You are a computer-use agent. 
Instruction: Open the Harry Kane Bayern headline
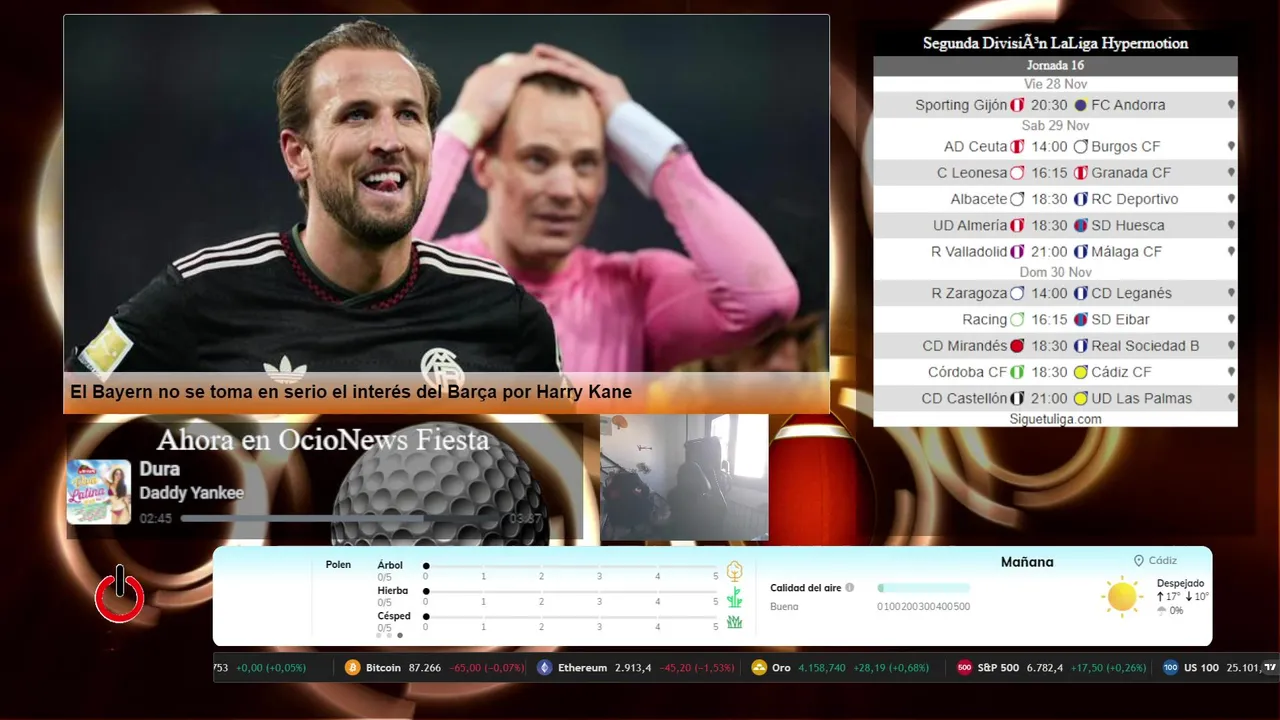351,393
